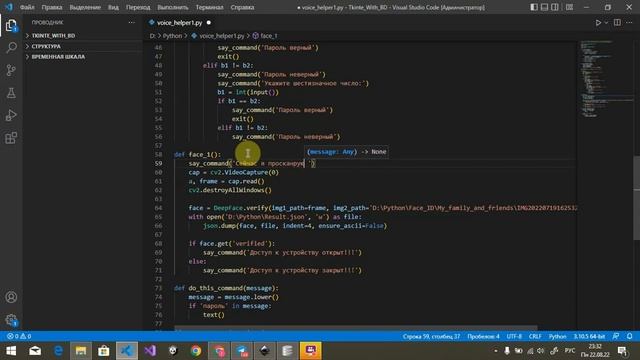
Task: Click the feedback icon in status bar
Action: pyautogui.click(x=616, y=336)
